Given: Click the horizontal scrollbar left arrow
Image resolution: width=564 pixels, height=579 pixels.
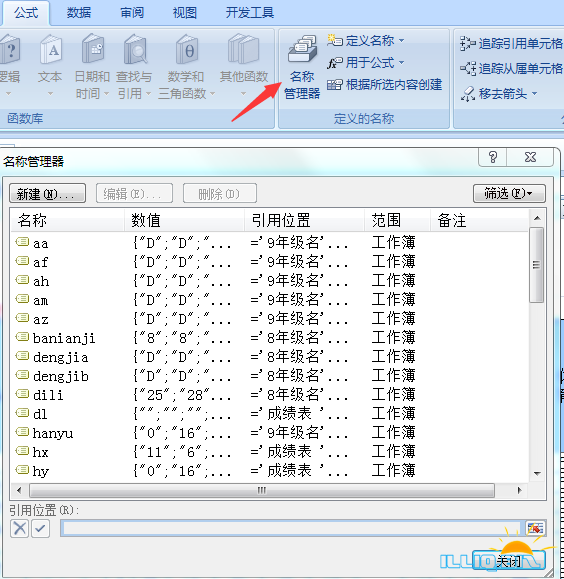Looking at the screenshot, I should click(x=19, y=491).
